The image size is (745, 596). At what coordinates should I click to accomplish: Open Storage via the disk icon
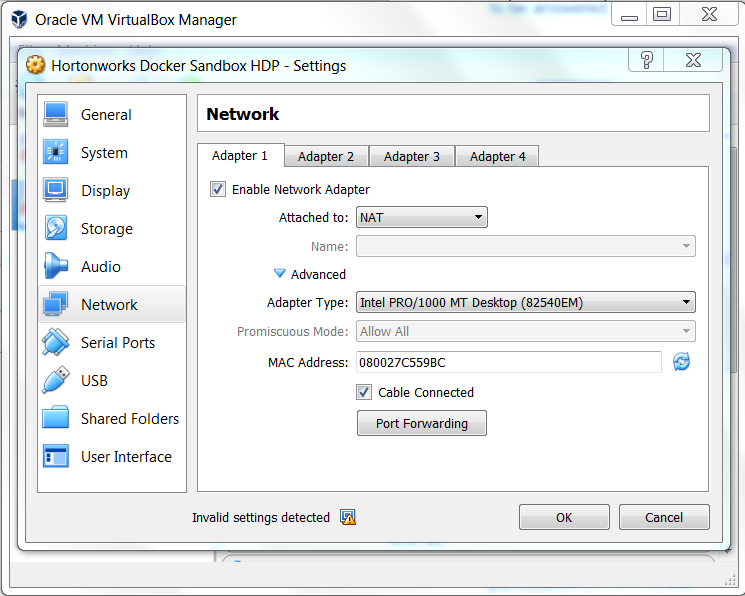tap(56, 228)
